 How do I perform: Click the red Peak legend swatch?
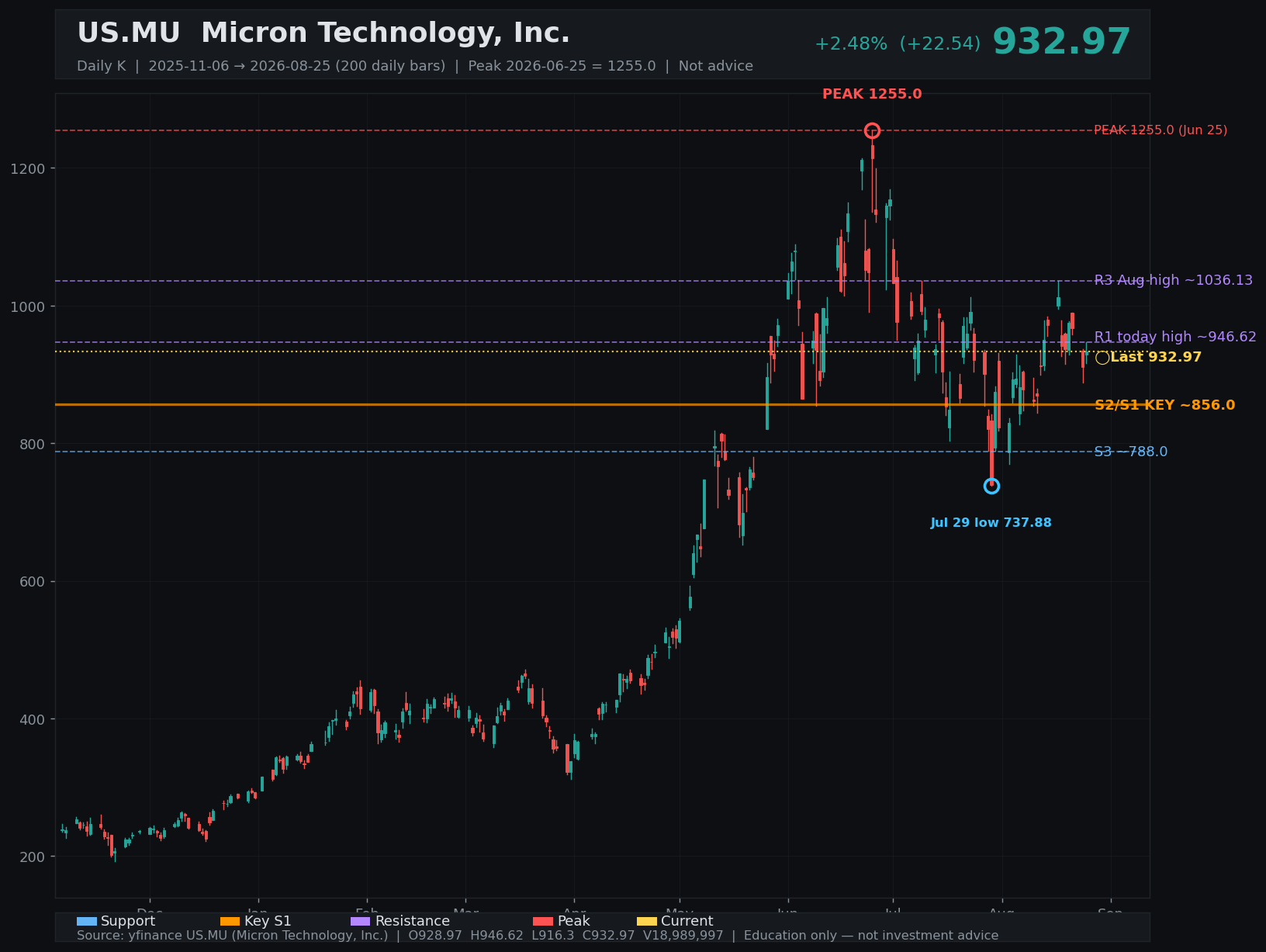(543, 921)
